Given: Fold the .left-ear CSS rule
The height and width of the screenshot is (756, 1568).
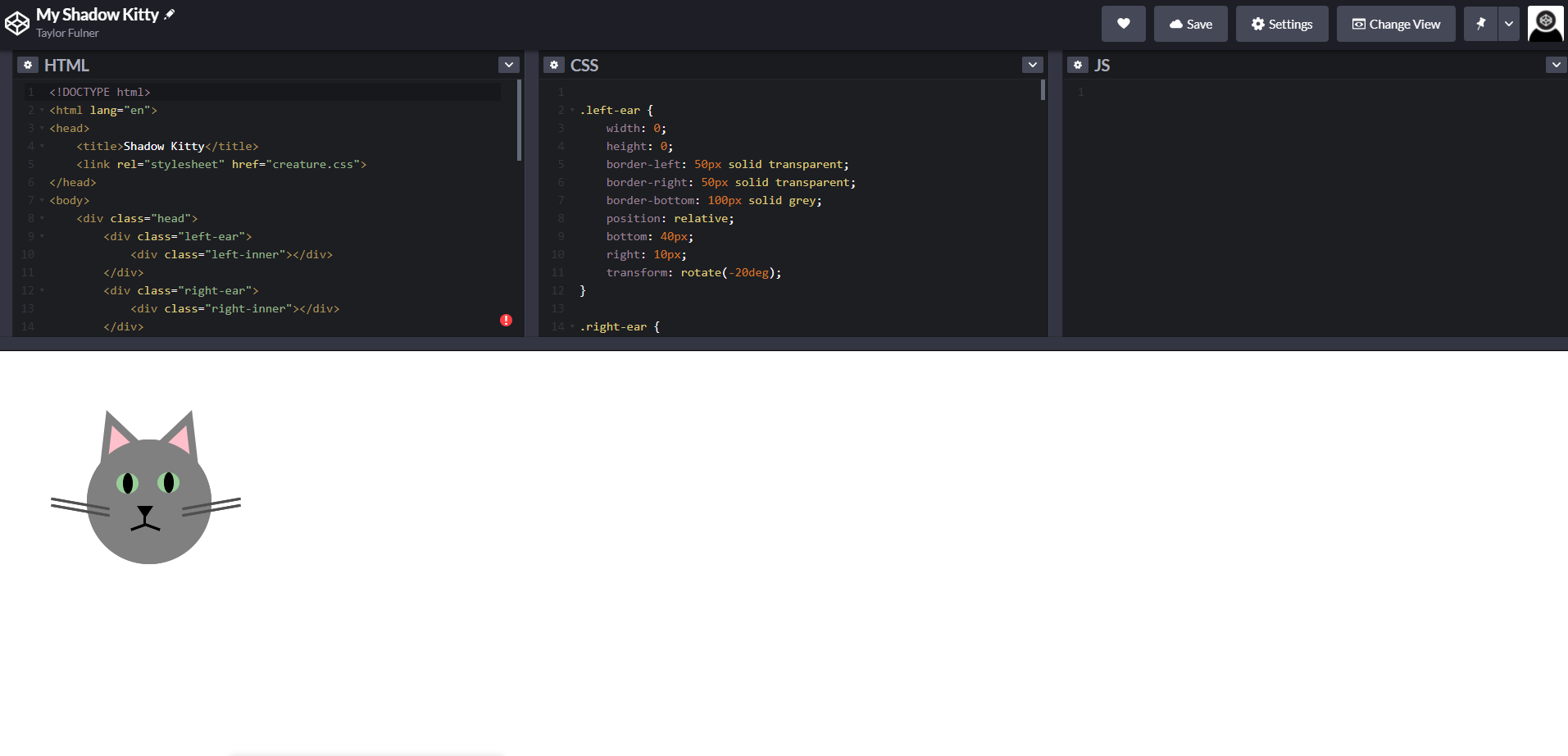Looking at the screenshot, I should 572,110.
